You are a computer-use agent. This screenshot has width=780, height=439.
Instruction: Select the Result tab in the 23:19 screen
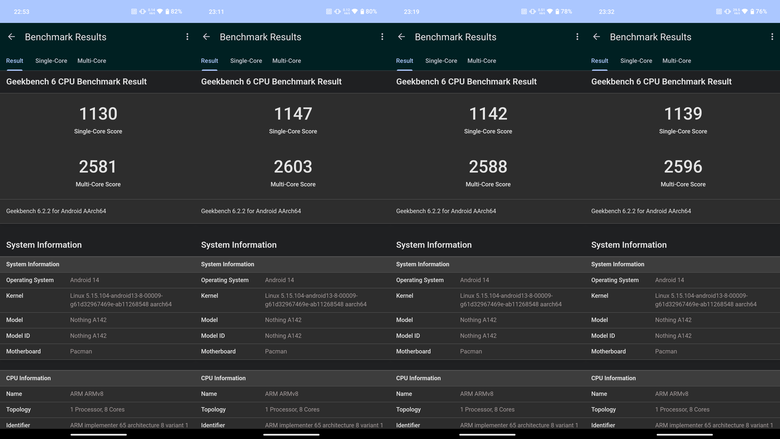404,61
